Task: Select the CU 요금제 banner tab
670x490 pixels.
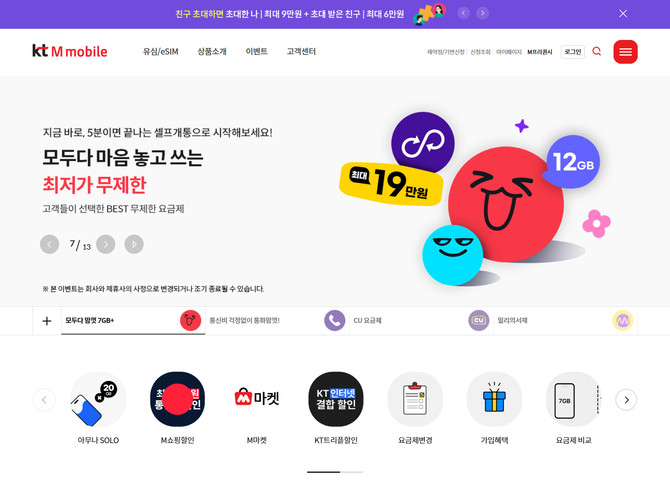Action: coord(421,321)
